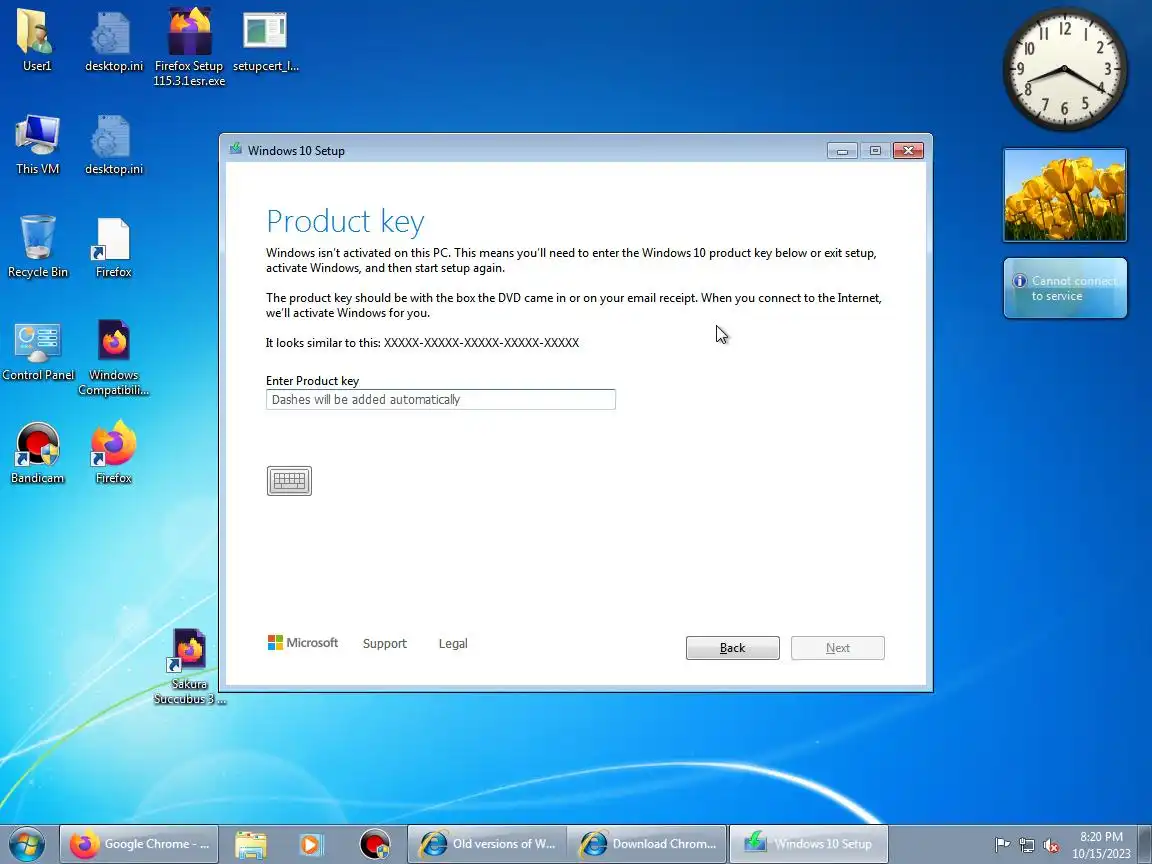Open the User1 folder on desktop
The height and width of the screenshot is (864, 1152).
click(36, 40)
